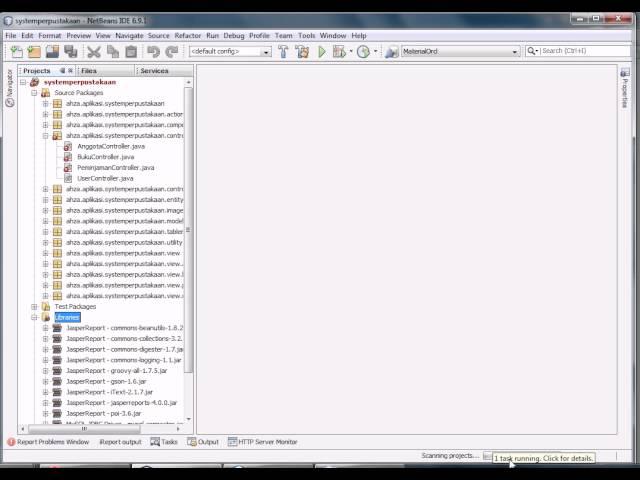Image resolution: width=640 pixels, height=480 pixels.
Task: Minimize the Projects panel
Action: (62, 71)
